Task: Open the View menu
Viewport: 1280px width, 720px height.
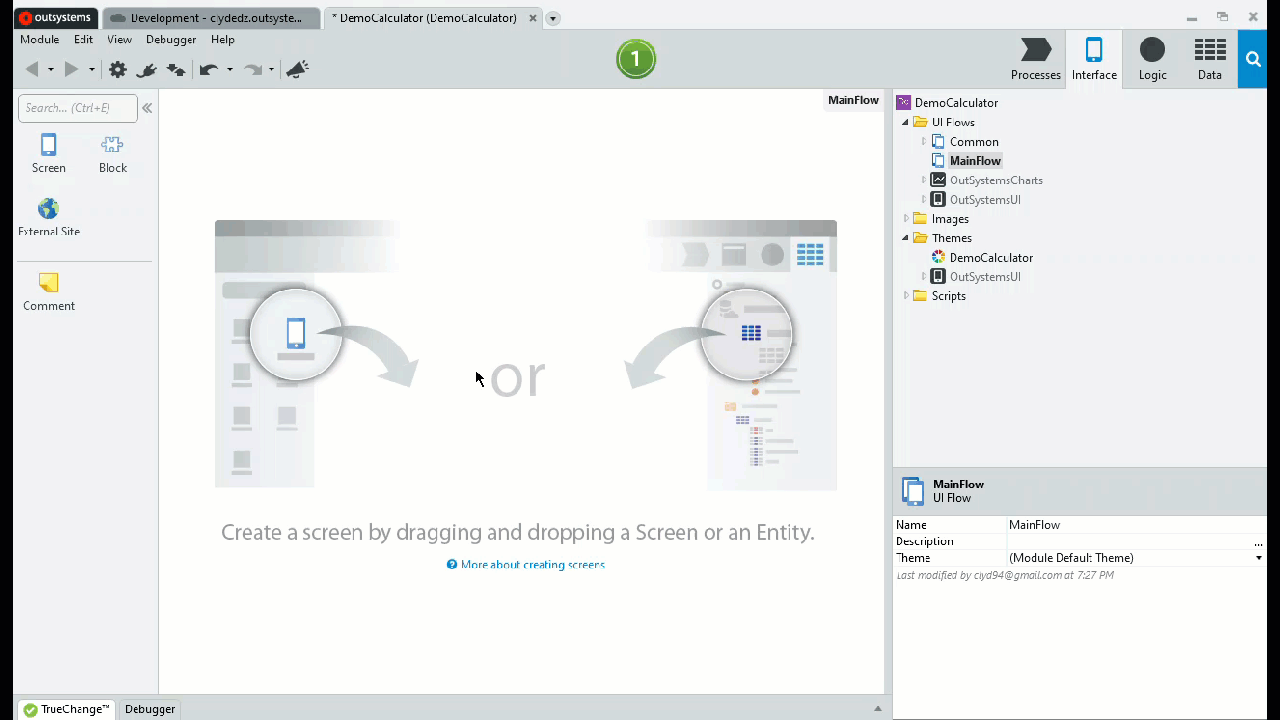Action: [119, 39]
